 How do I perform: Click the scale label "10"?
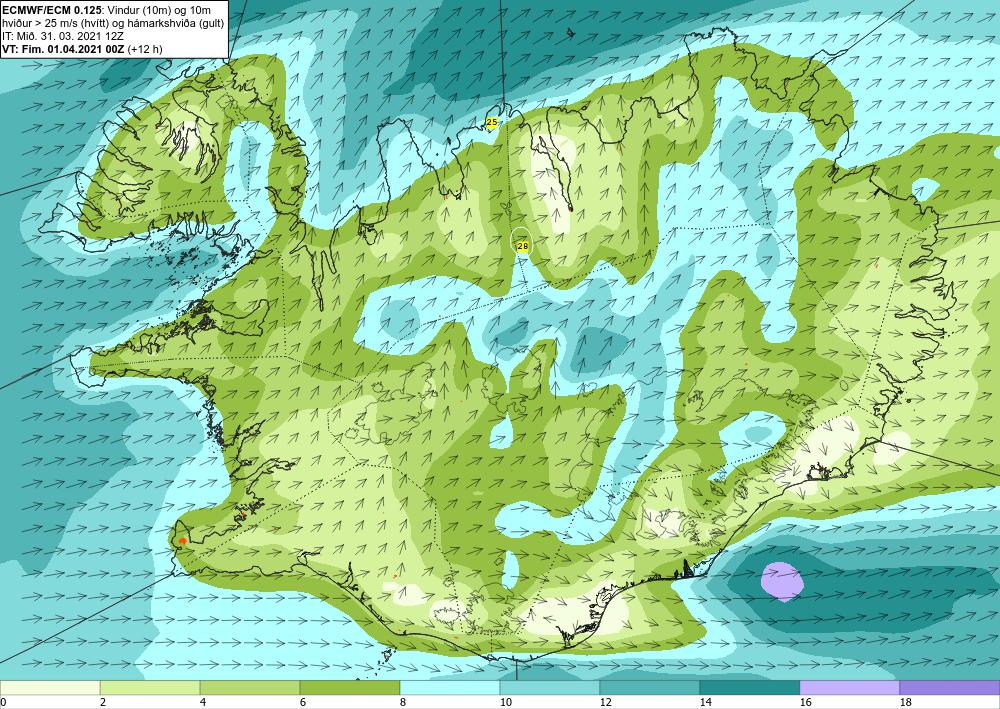(504, 702)
